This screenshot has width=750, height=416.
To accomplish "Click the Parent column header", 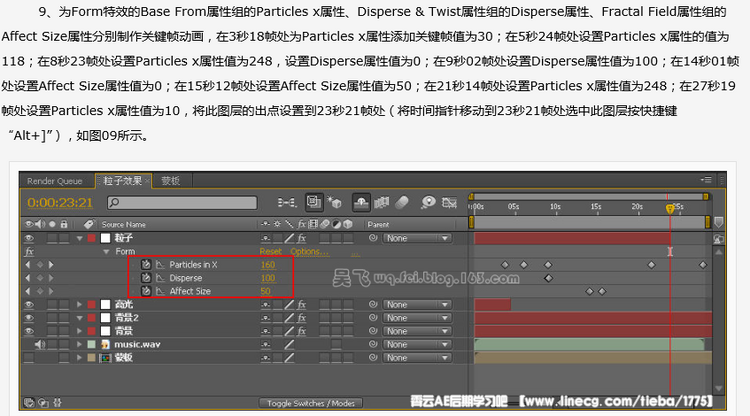I will click(x=378, y=224).
